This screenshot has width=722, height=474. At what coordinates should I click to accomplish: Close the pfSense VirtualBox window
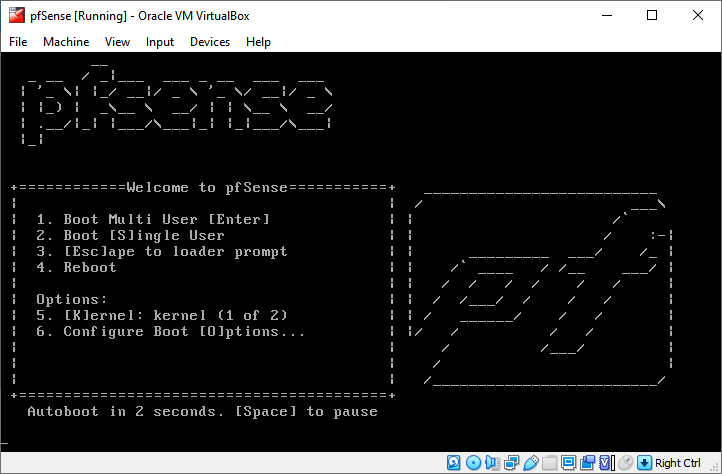click(697, 15)
